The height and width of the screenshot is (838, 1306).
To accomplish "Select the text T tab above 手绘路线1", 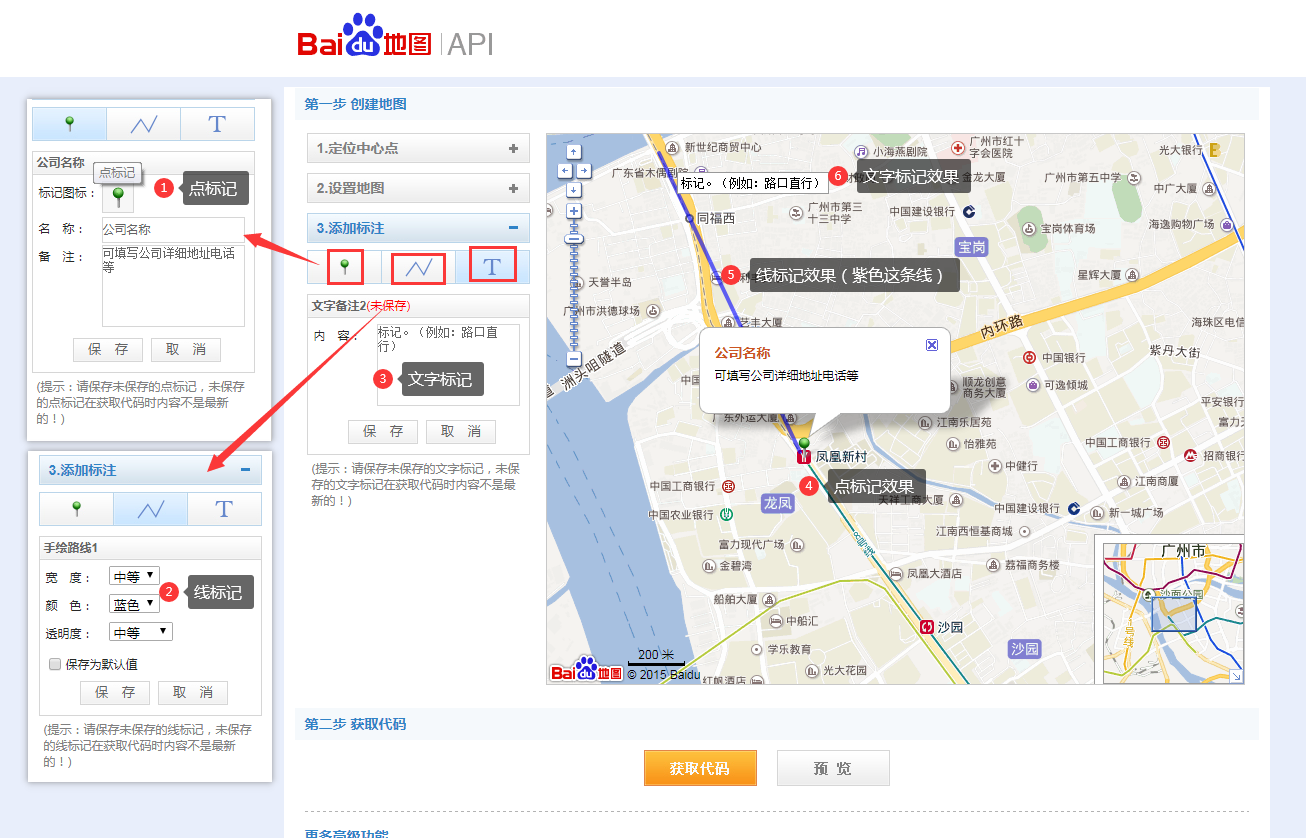I will click(224, 509).
